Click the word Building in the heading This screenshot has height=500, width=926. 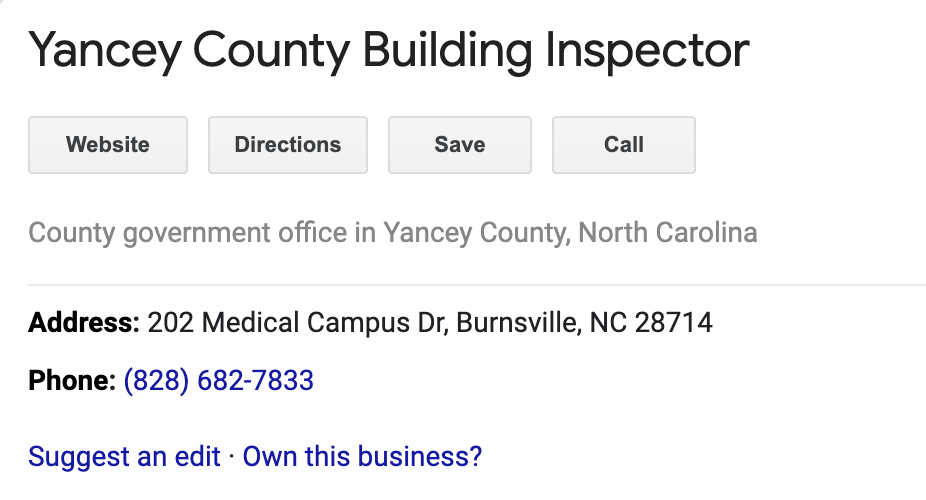(x=447, y=51)
